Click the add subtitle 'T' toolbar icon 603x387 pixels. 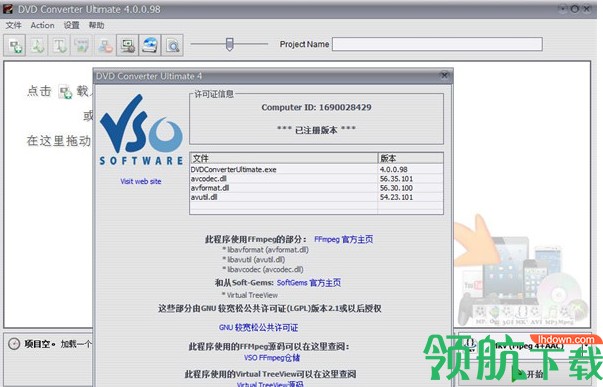pyautogui.click(x=60, y=45)
